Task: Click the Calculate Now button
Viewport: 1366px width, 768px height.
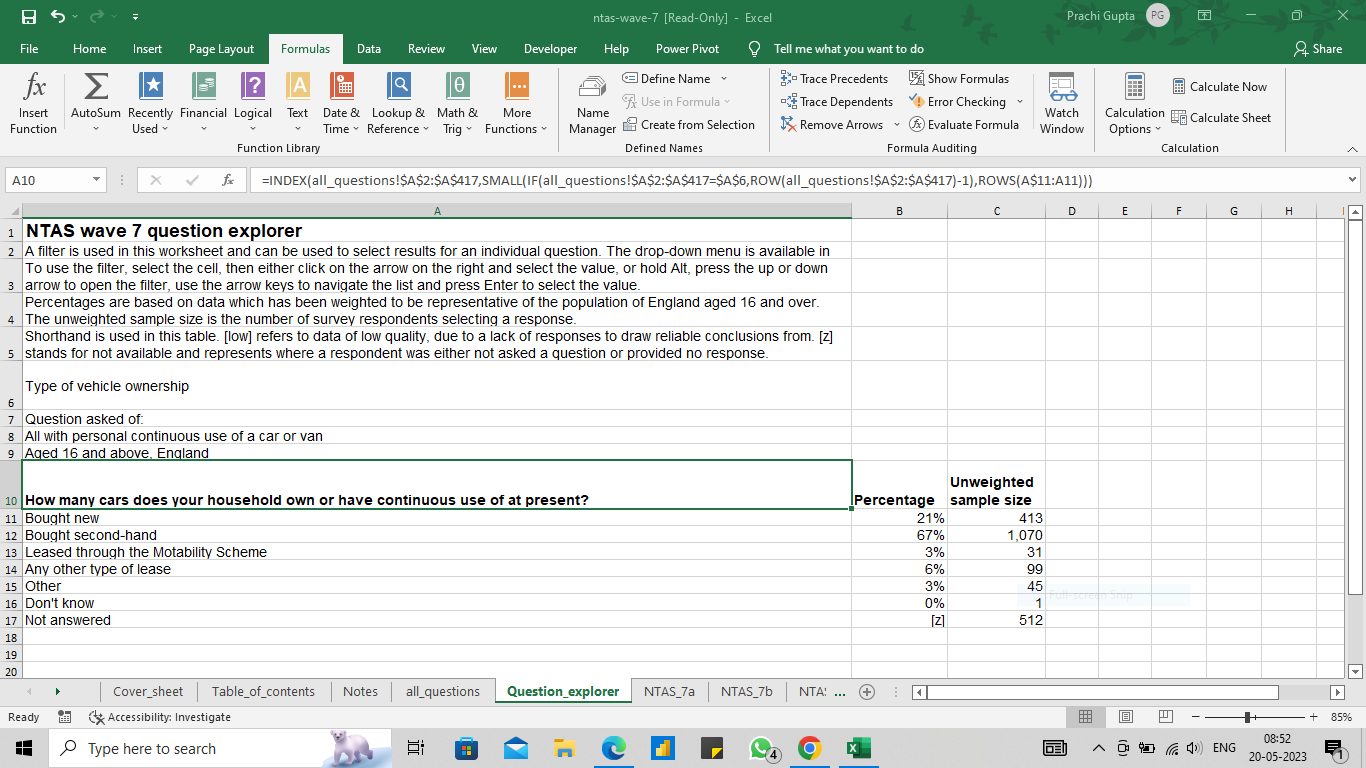Action: 1220,86
